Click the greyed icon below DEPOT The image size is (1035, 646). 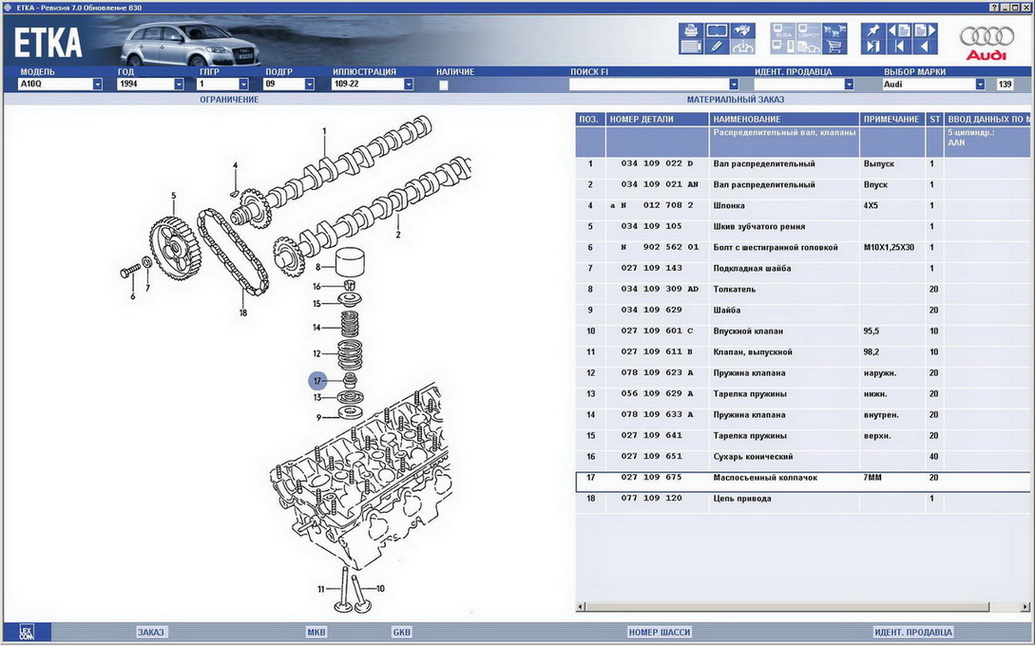(809, 47)
